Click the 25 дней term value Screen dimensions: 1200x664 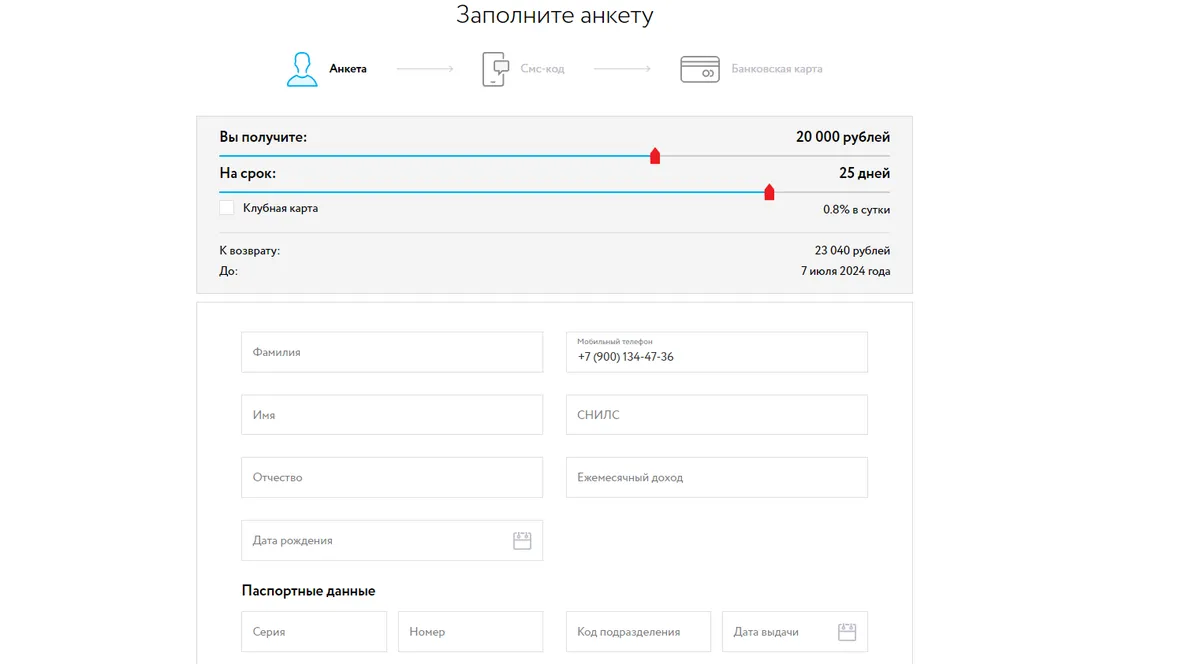(864, 173)
